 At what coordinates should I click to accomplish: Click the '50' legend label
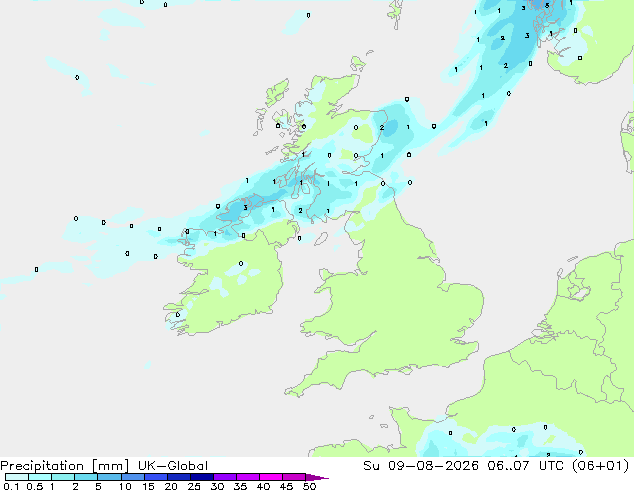pyautogui.click(x=309, y=486)
